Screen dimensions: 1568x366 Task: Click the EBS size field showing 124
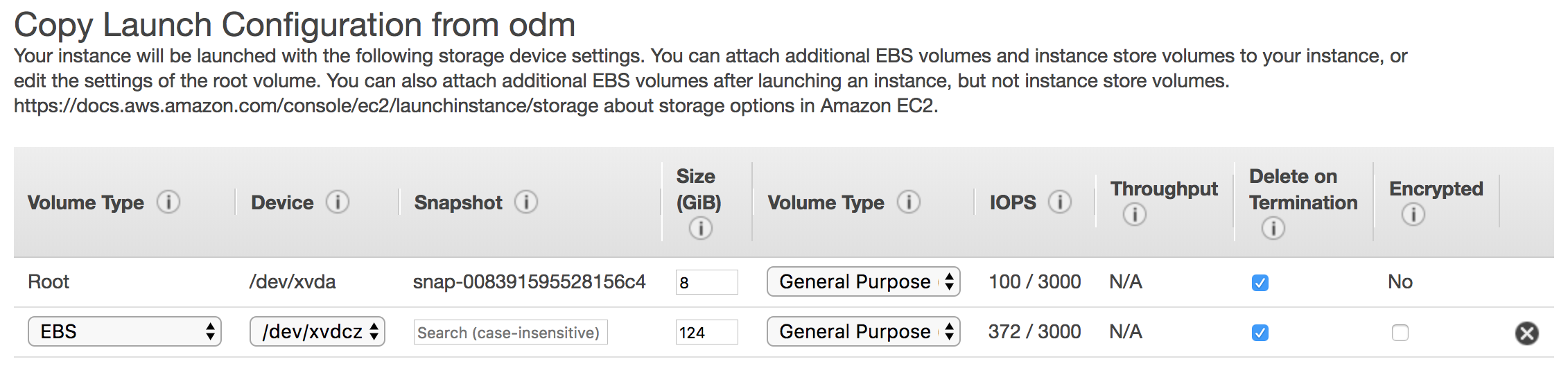(x=706, y=333)
